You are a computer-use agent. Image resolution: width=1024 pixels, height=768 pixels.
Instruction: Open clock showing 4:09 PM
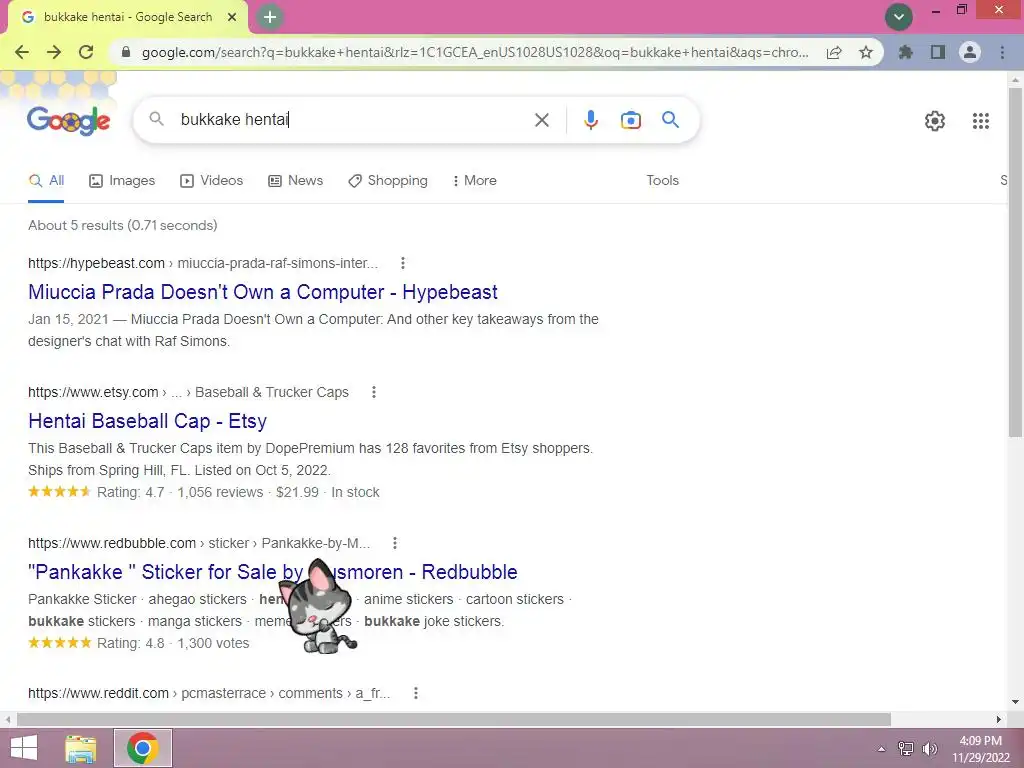[980, 749]
